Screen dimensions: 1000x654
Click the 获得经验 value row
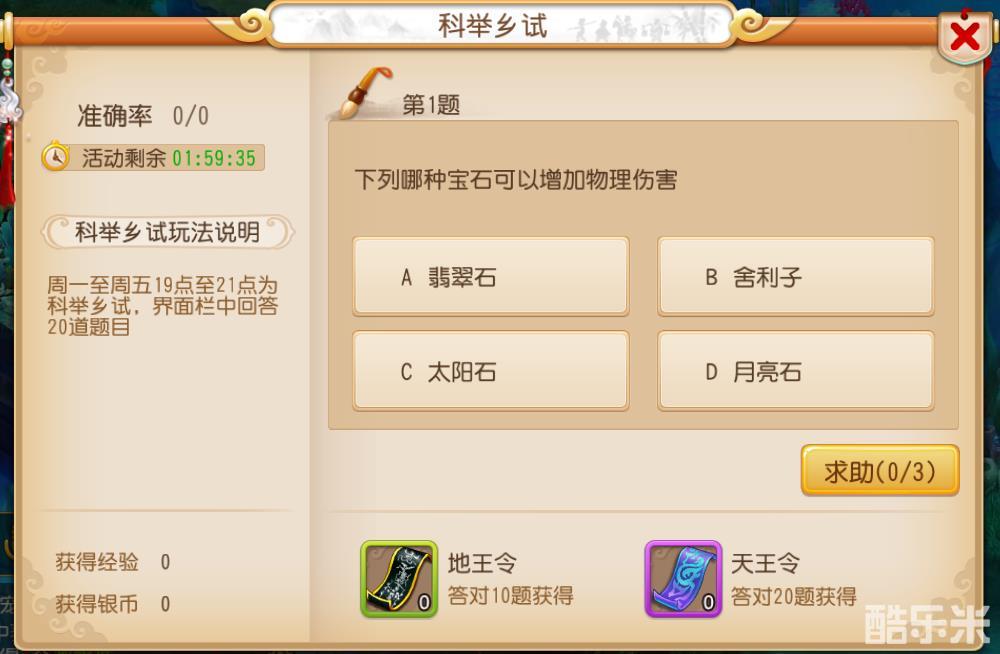pos(113,562)
